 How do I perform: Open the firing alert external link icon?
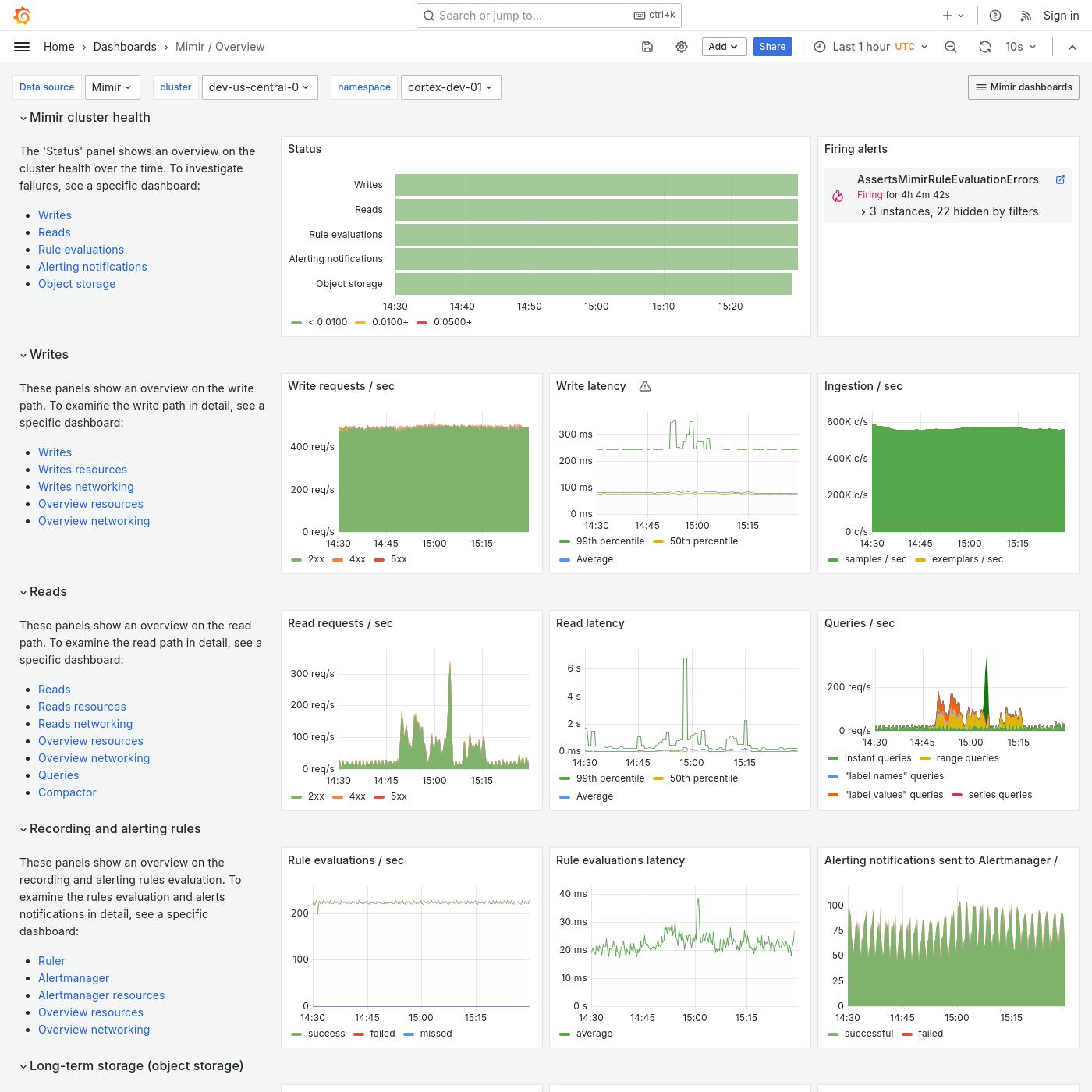coord(1060,179)
